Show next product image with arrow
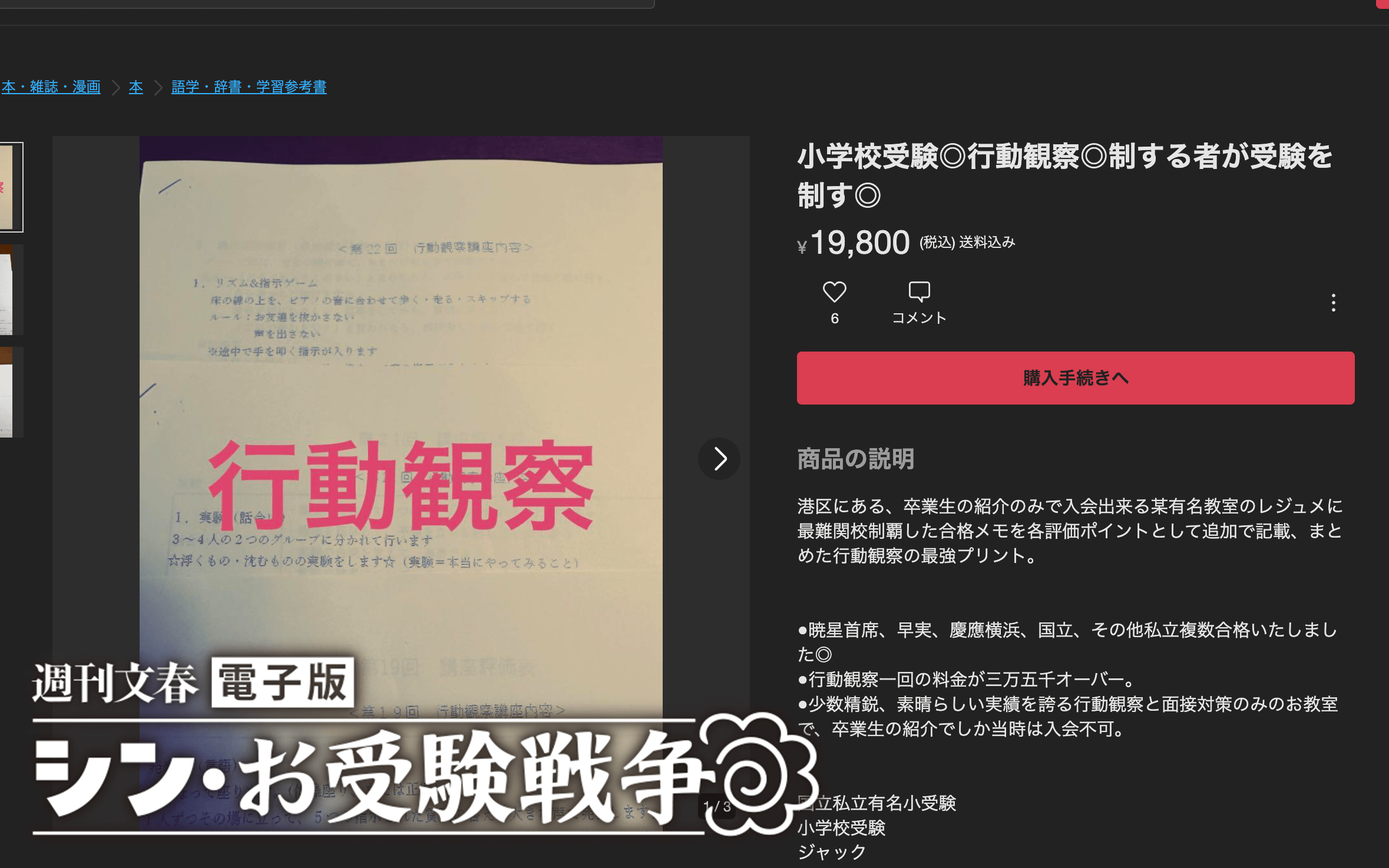The height and width of the screenshot is (868, 1389). (x=719, y=459)
